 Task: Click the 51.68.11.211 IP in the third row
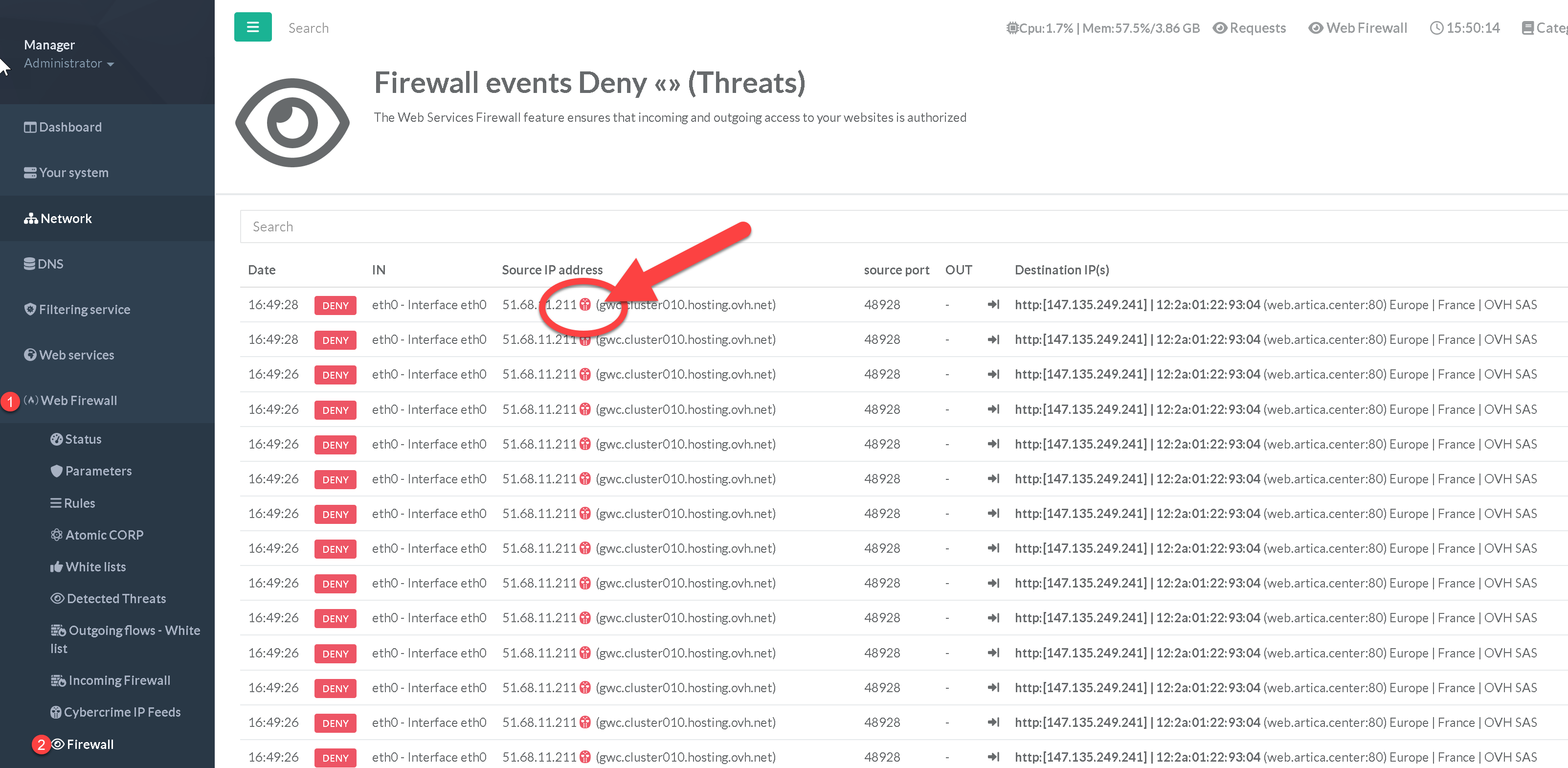click(x=538, y=374)
